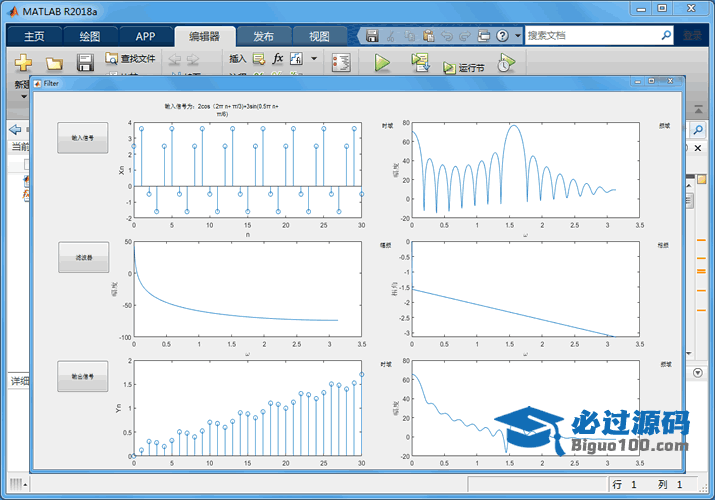Screen dimensions: 715x500
Task: Click the Run and Advance icon
Action: click(x=420, y=62)
